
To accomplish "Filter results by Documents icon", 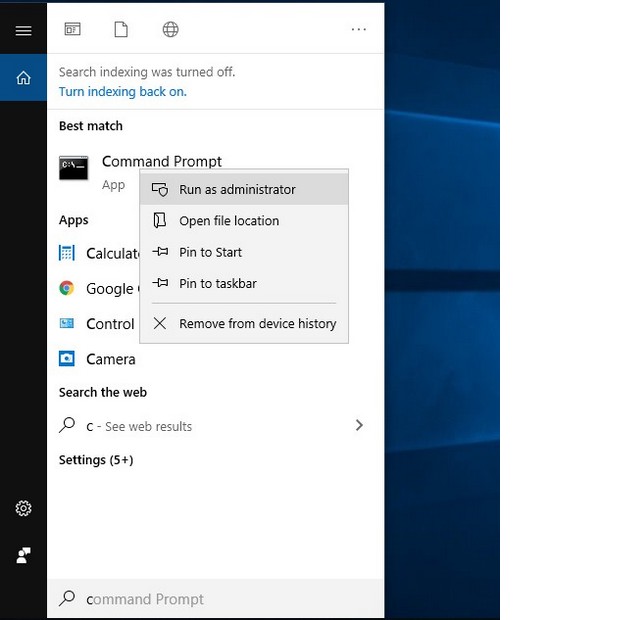I will tap(121, 29).
